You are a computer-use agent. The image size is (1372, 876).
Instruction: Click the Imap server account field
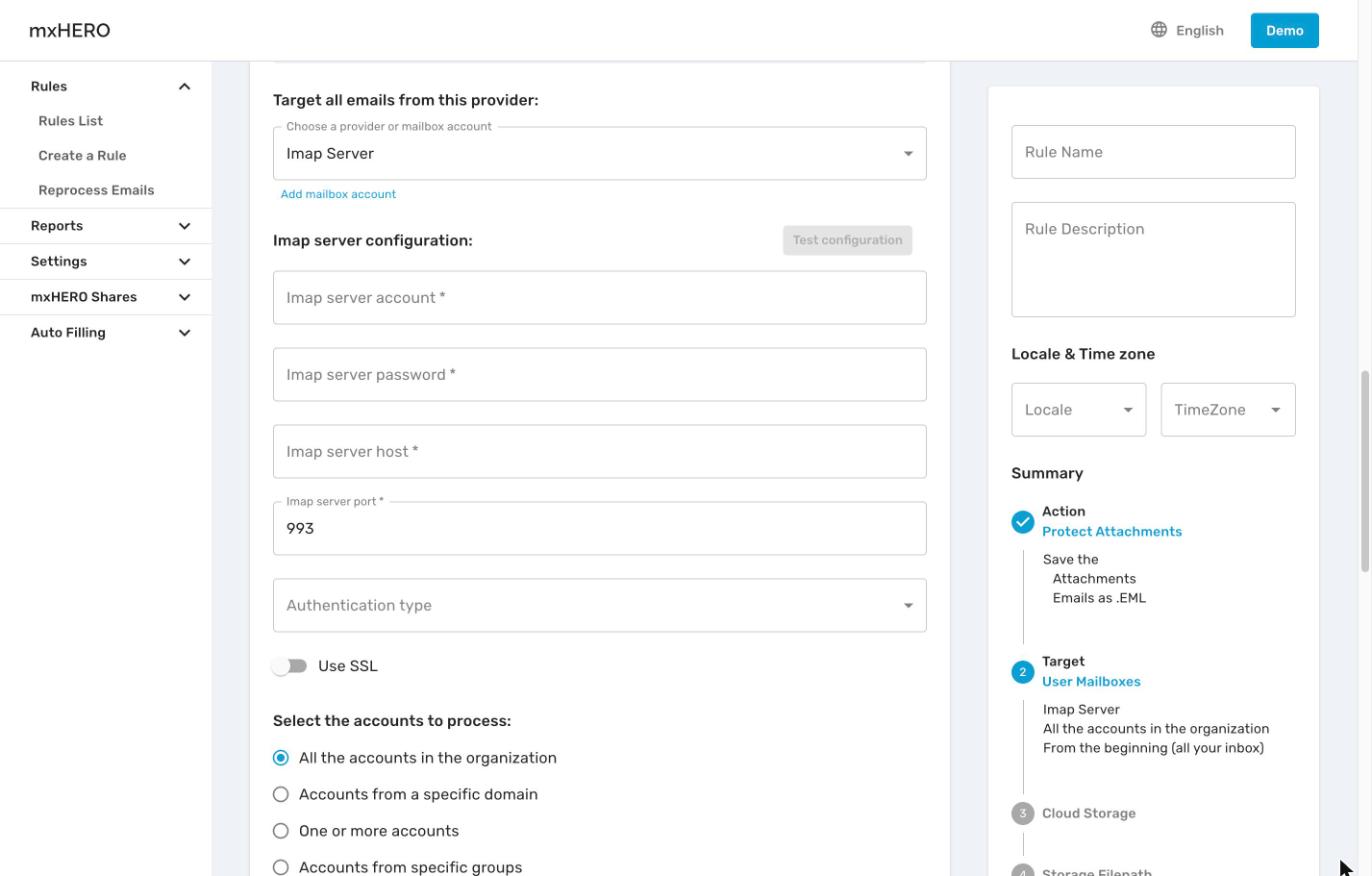[x=600, y=298]
